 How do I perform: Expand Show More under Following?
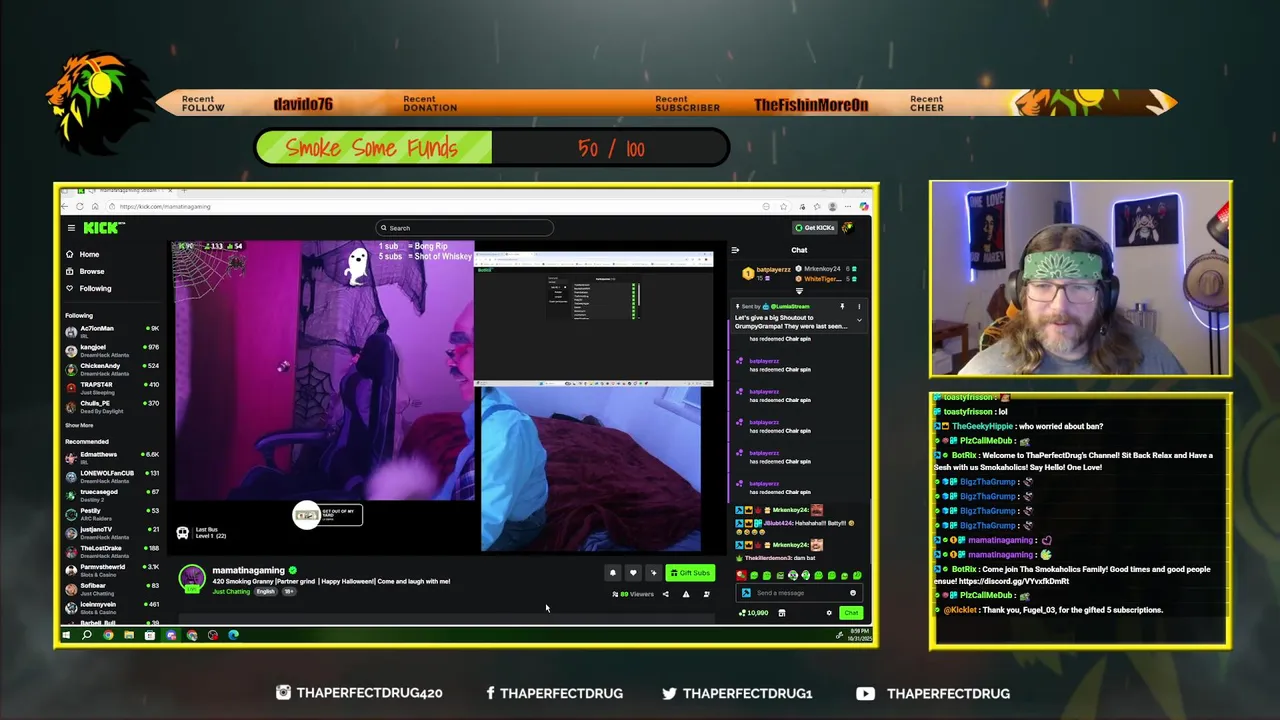point(79,425)
